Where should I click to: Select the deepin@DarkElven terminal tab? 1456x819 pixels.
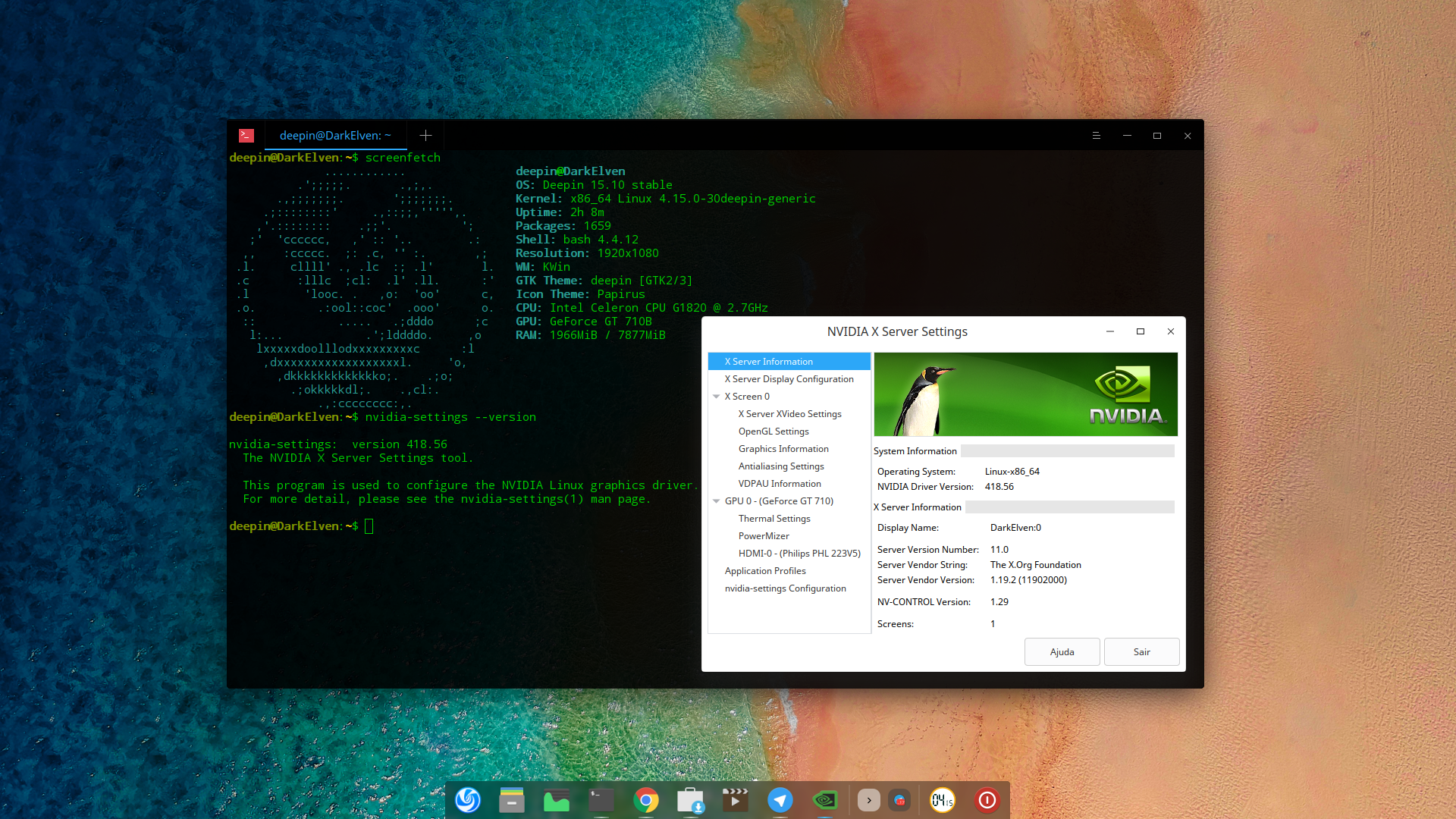pyautogui.click(x=335, y=136)
